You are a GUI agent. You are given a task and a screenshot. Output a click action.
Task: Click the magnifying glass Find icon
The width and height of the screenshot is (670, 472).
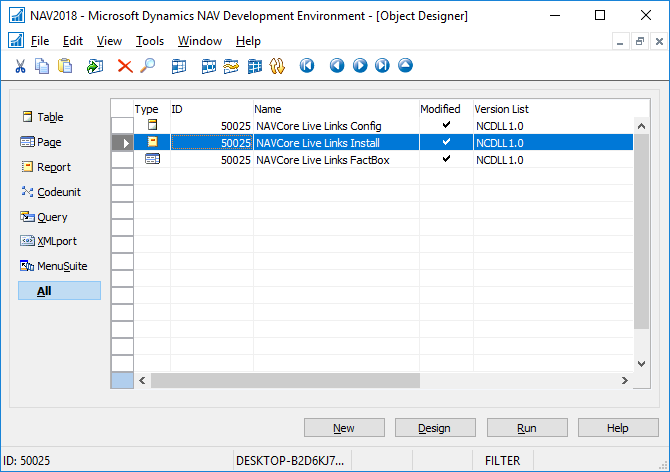pos(147,66)
